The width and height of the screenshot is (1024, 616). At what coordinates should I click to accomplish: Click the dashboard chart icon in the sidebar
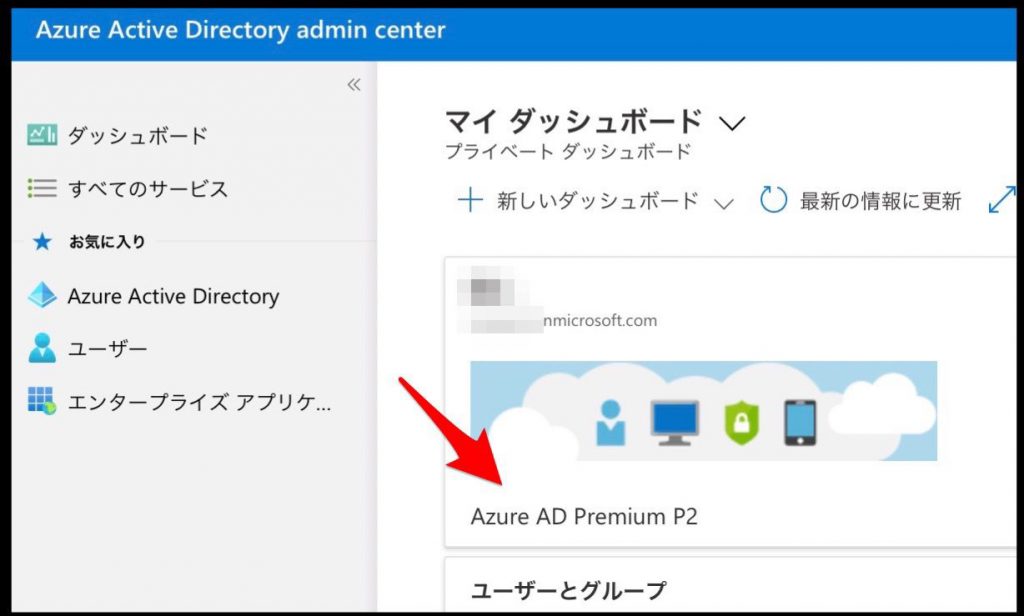42,135
